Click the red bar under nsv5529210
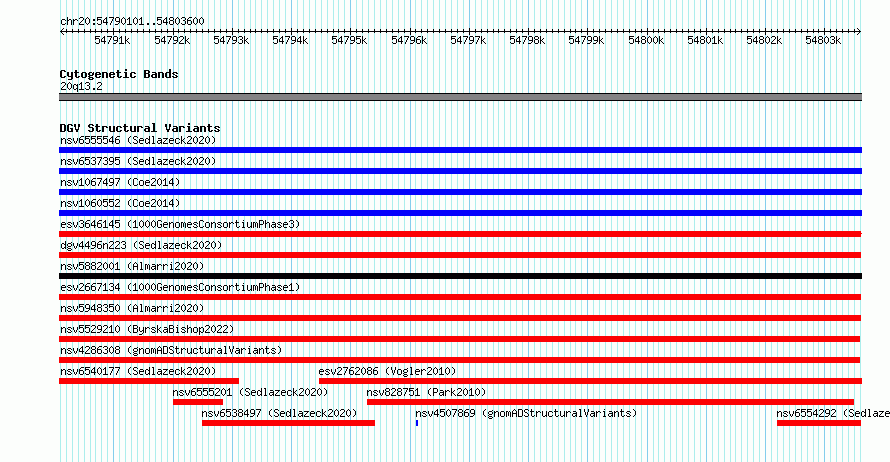The height and width of the screenshot is (462, 890). click(459, 339)
